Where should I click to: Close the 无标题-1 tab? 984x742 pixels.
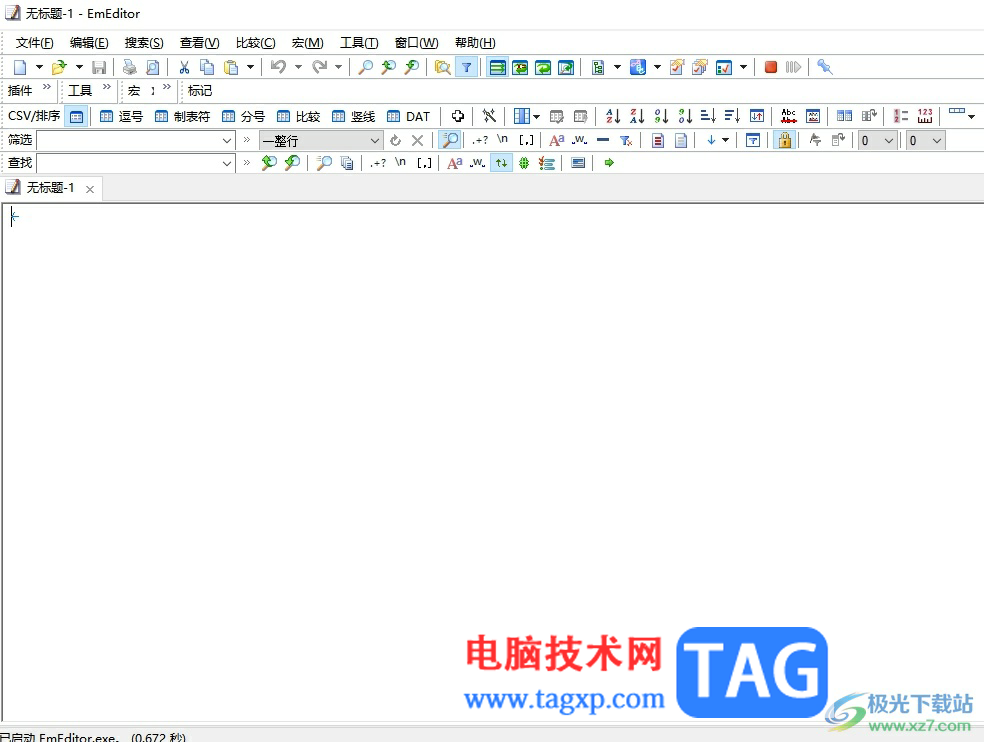[x=90, y=189]
